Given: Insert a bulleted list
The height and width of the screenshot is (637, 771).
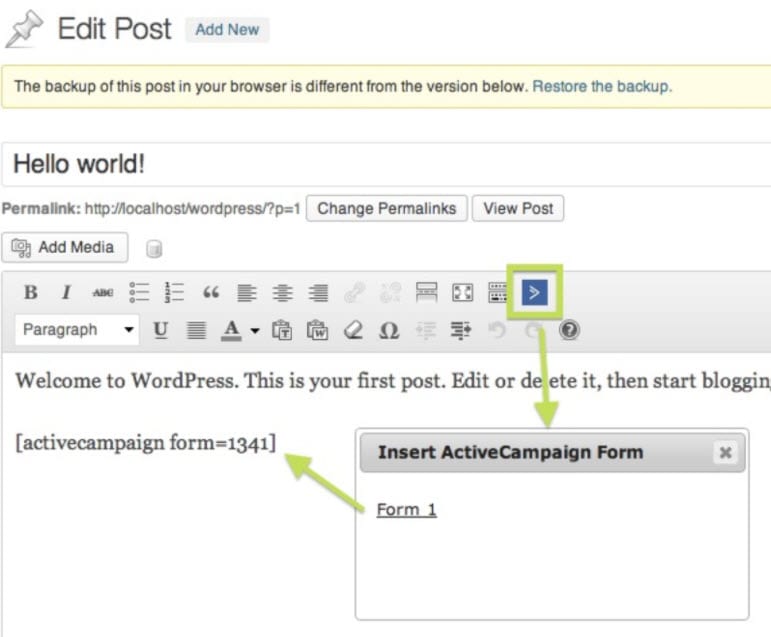Looking at the screenshot, I should tap(139, 292).
